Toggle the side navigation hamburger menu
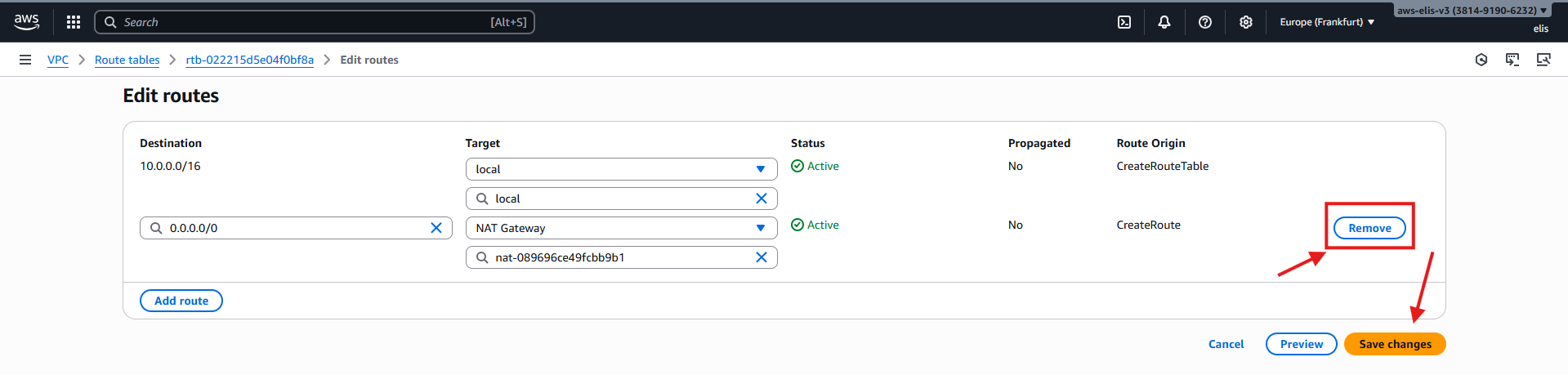Viewport: 1568px width, 375px height. click(x=25, y=60)
